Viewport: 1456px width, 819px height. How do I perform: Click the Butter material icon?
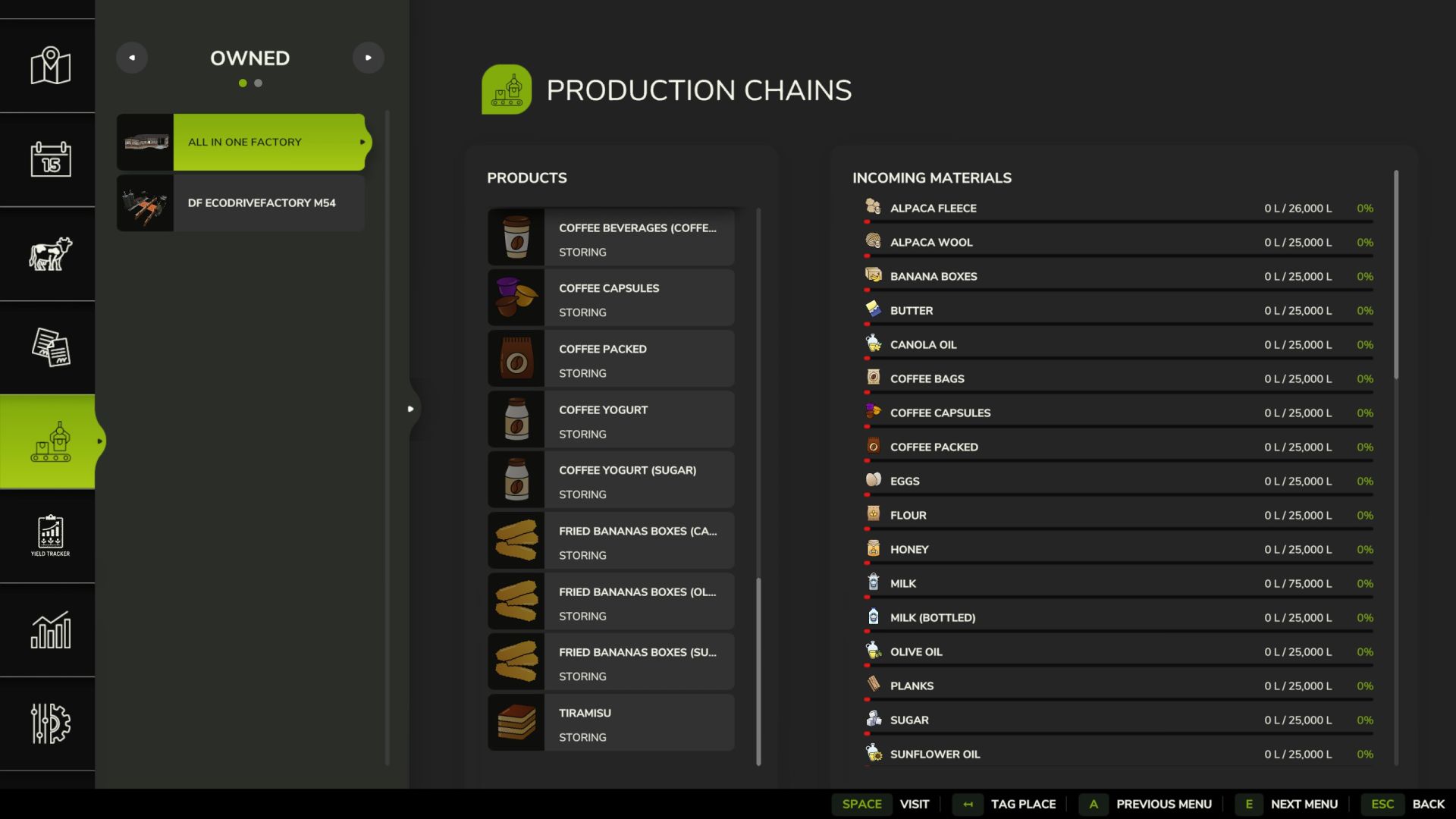point(874,309)
